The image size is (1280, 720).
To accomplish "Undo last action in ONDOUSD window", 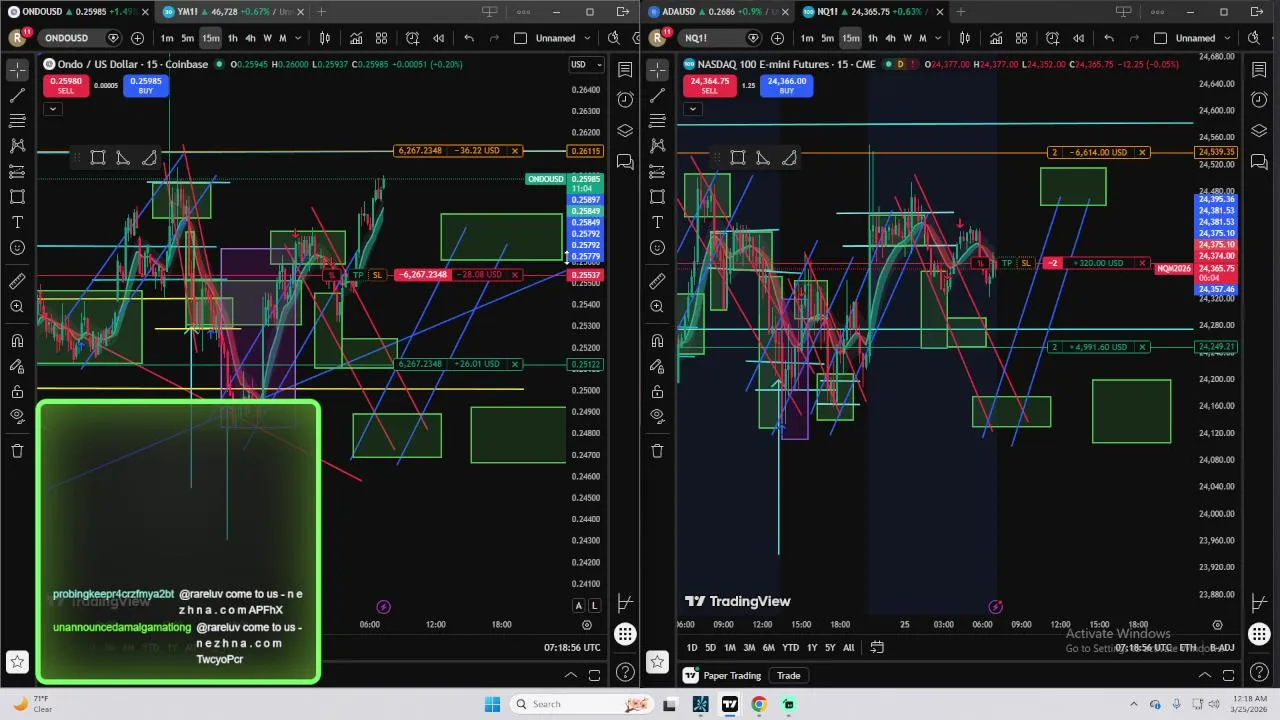I will coord(468,38).
